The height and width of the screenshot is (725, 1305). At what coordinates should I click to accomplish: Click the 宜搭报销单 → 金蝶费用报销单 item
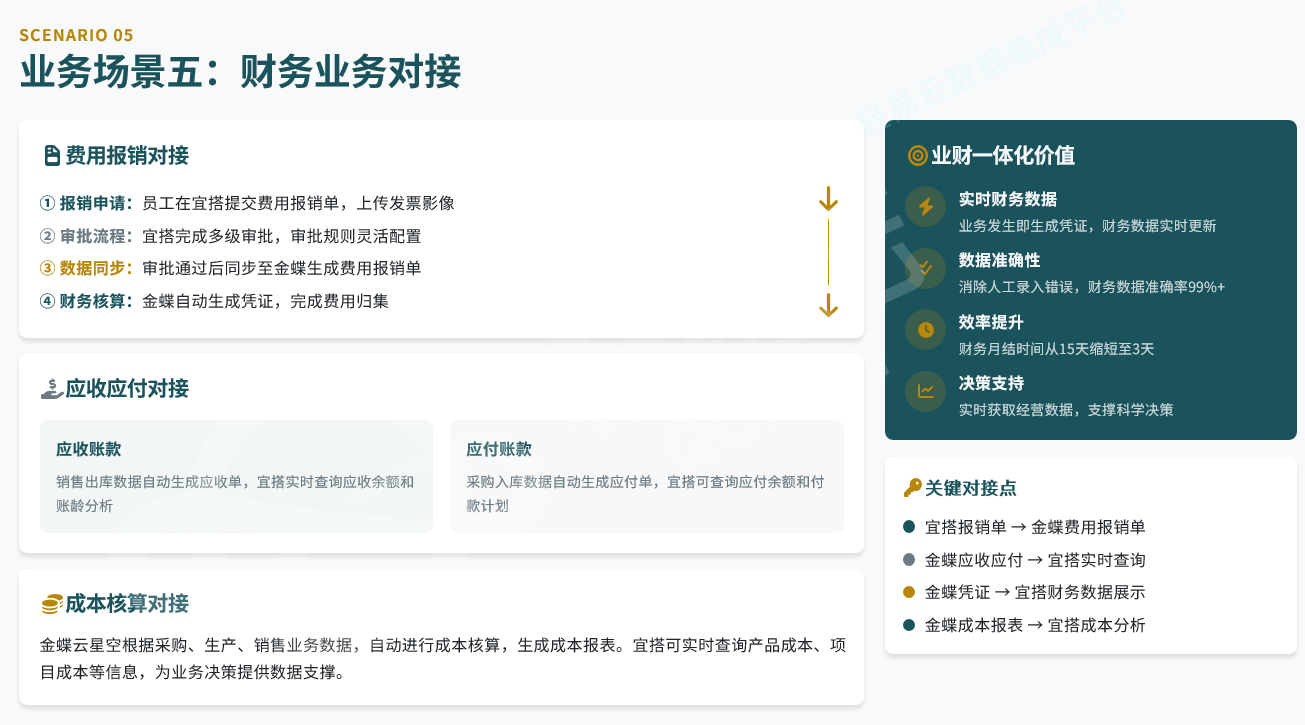click(x=1035, y=527)
